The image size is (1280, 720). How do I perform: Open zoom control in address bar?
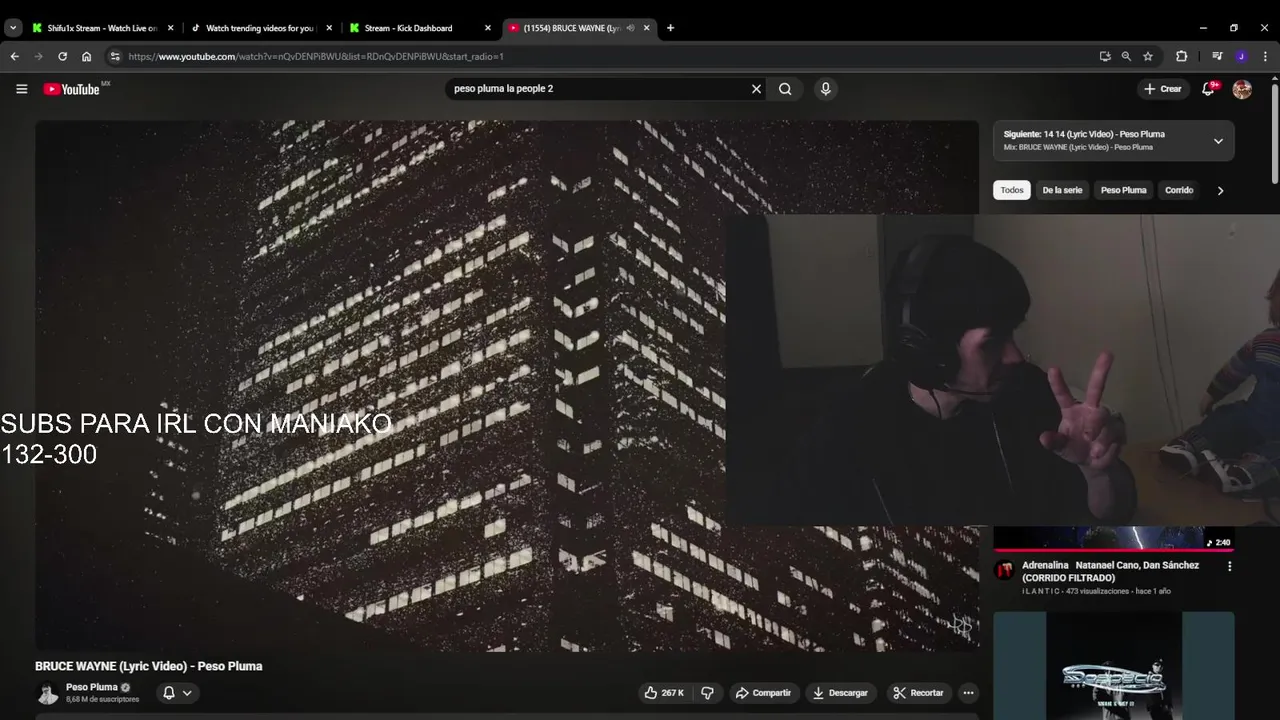(1126, 57)
